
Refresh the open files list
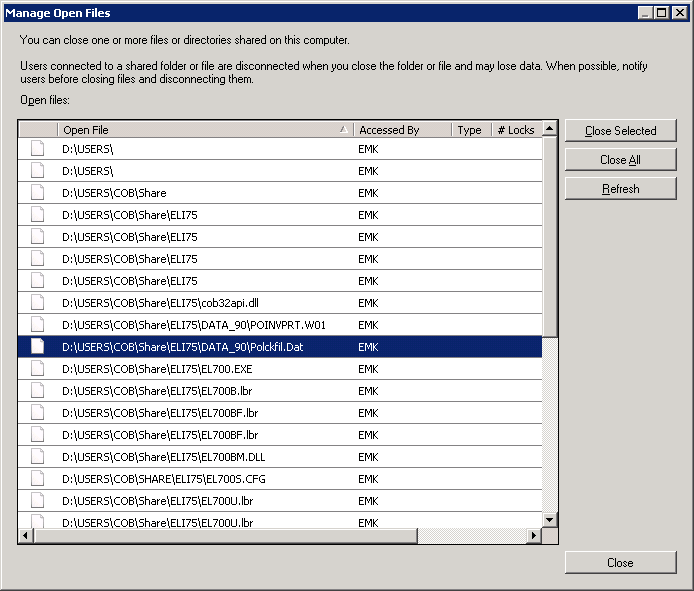(620, 188)
